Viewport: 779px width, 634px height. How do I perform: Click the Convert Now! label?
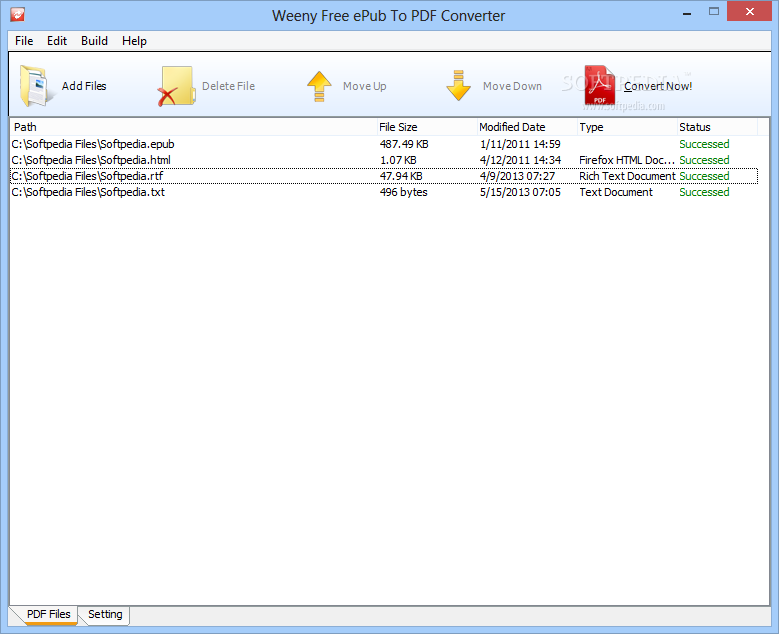(658, 86)
